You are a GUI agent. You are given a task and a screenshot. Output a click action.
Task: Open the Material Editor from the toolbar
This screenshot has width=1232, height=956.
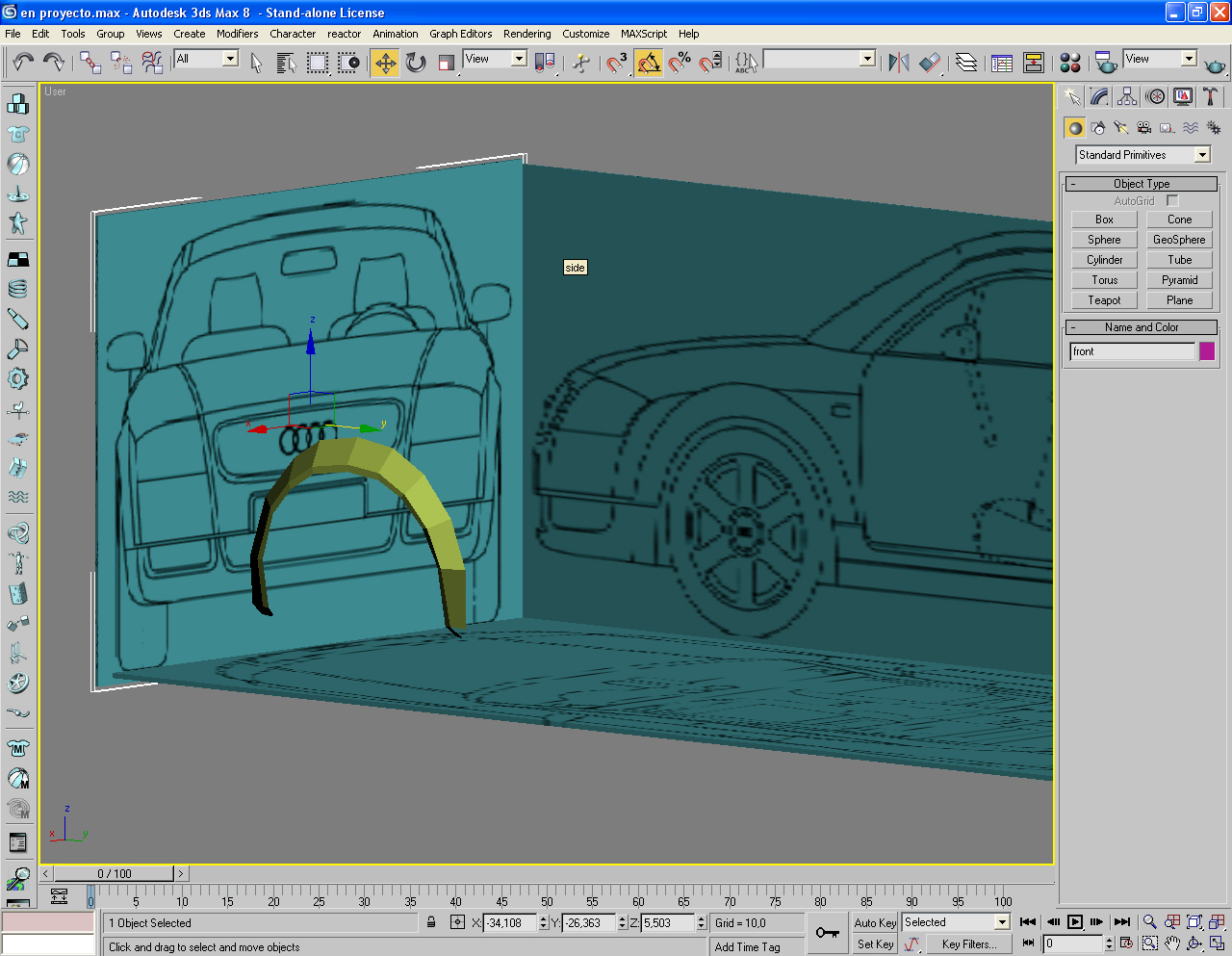click(1069, 64)
